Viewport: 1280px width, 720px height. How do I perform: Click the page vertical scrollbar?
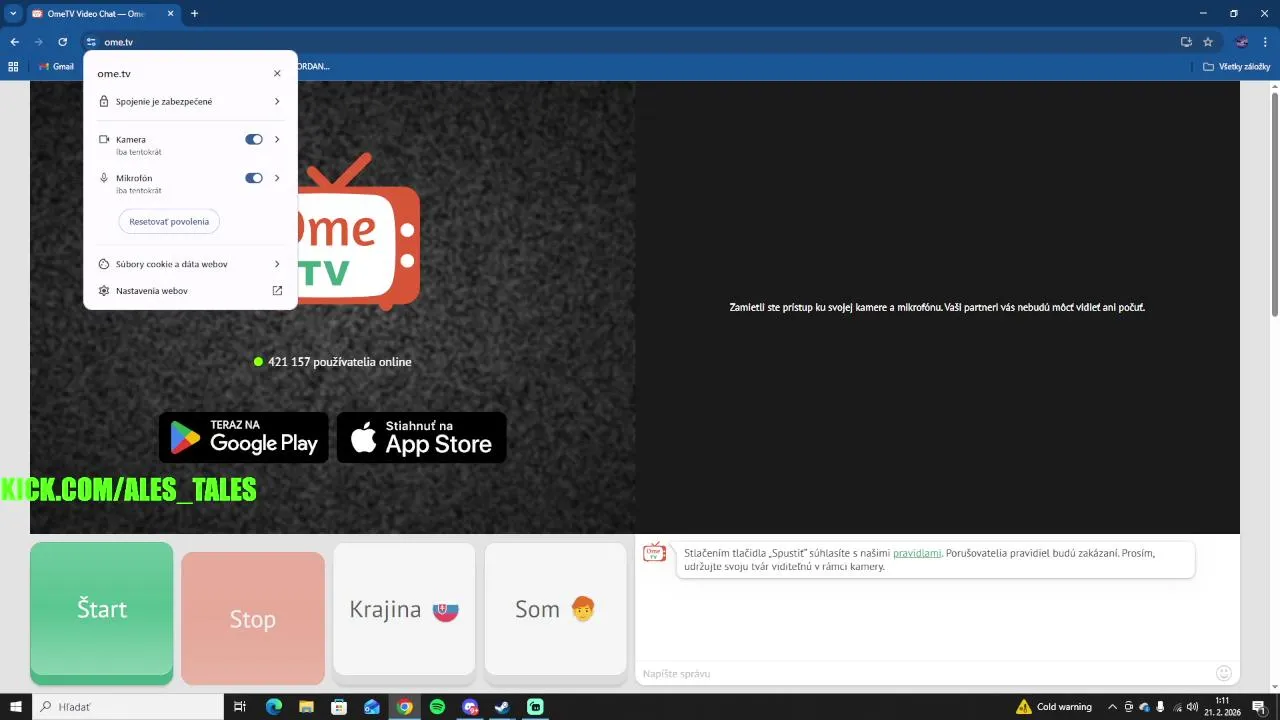coord(1274,205)
